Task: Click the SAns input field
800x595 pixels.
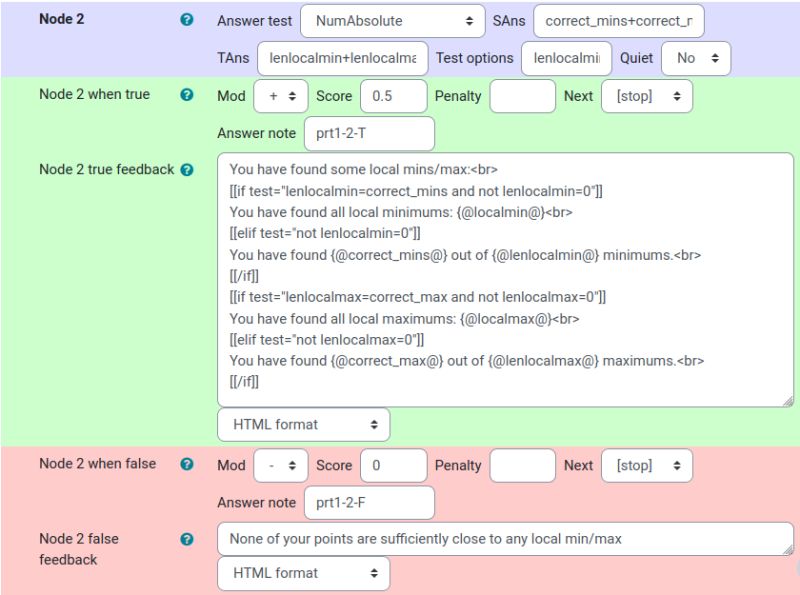Action: [619, 21]
